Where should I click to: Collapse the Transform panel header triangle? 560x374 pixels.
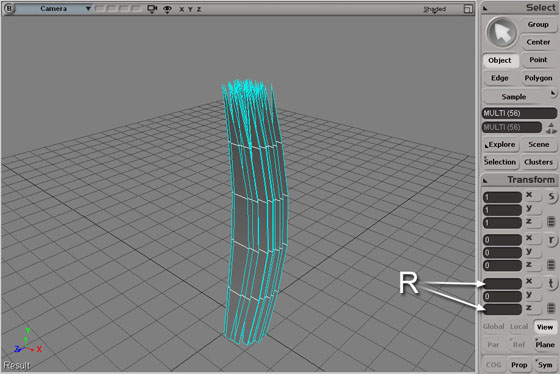pyautogui.click(x=485, y=181)
